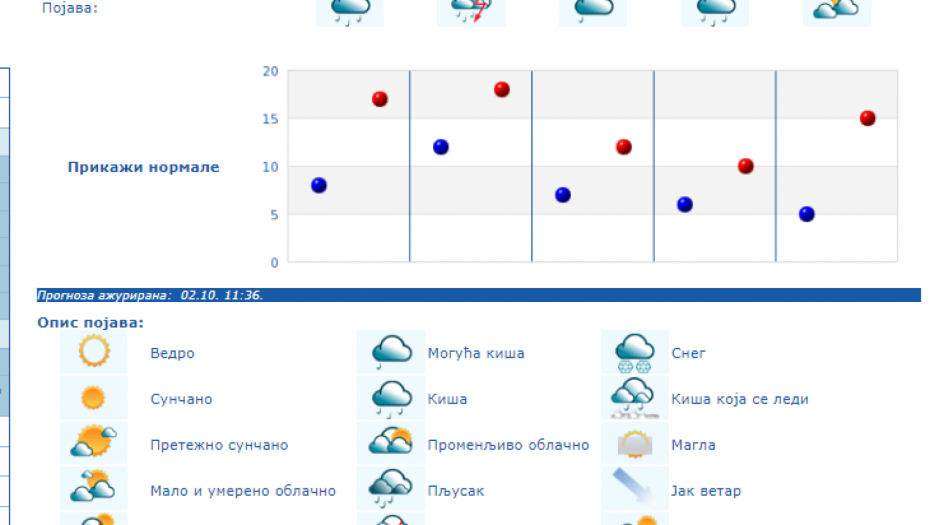Click the Магла fog legend icon
This screenshot has width=930, height=525.
point(635,444)
